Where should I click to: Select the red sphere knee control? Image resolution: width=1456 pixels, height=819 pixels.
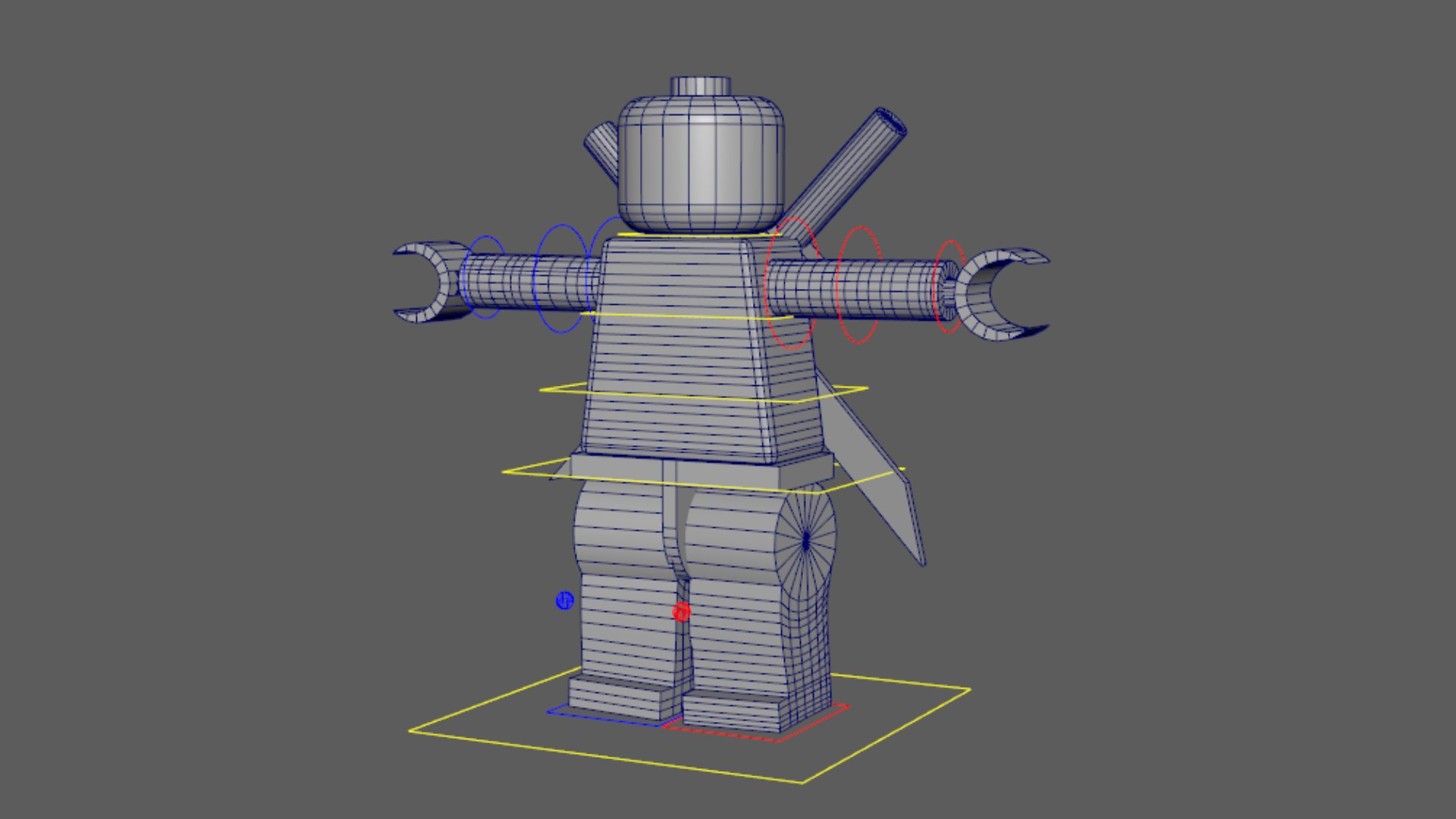tap(682, 611)
